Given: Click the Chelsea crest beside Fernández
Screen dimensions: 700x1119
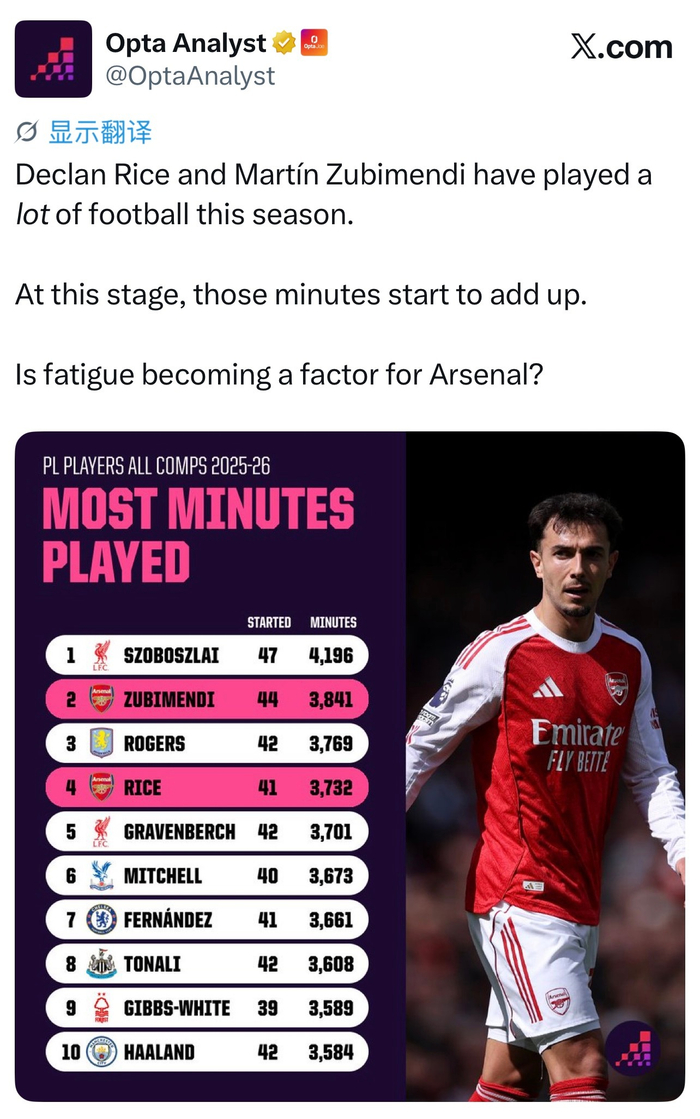Looking at the screenshot, I should click(x=101, y=920).
